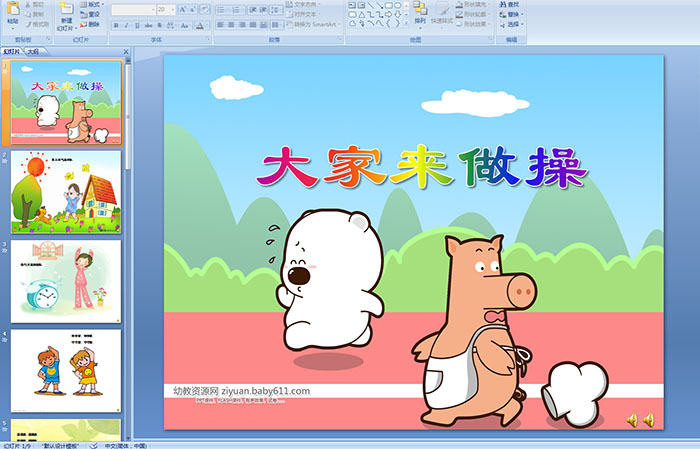
Task: Select the Down Arrow block shape
Action: tap(397, 14)
